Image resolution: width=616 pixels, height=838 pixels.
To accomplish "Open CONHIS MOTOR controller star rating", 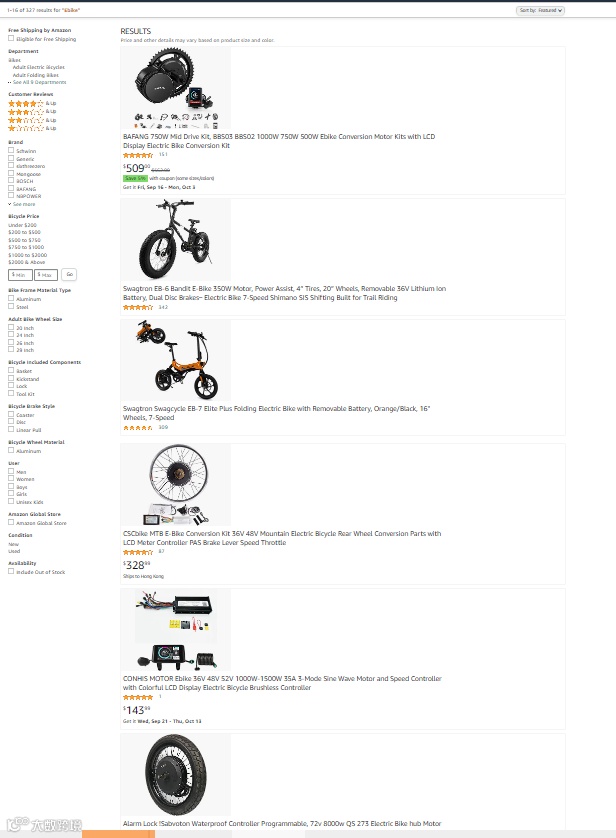I will (138, 697).
